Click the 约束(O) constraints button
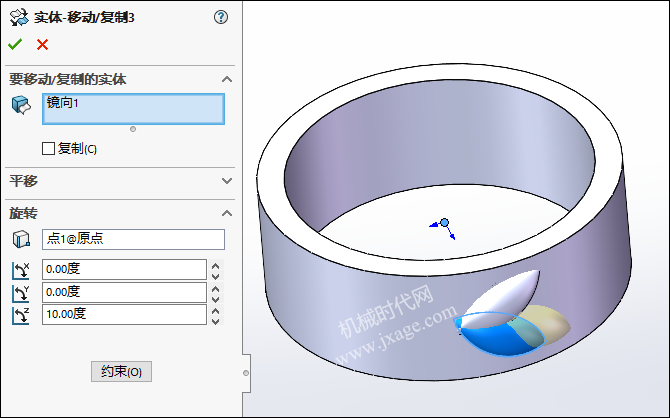The image size is (670, 418). pyautogui.click(x=121, y=371)
